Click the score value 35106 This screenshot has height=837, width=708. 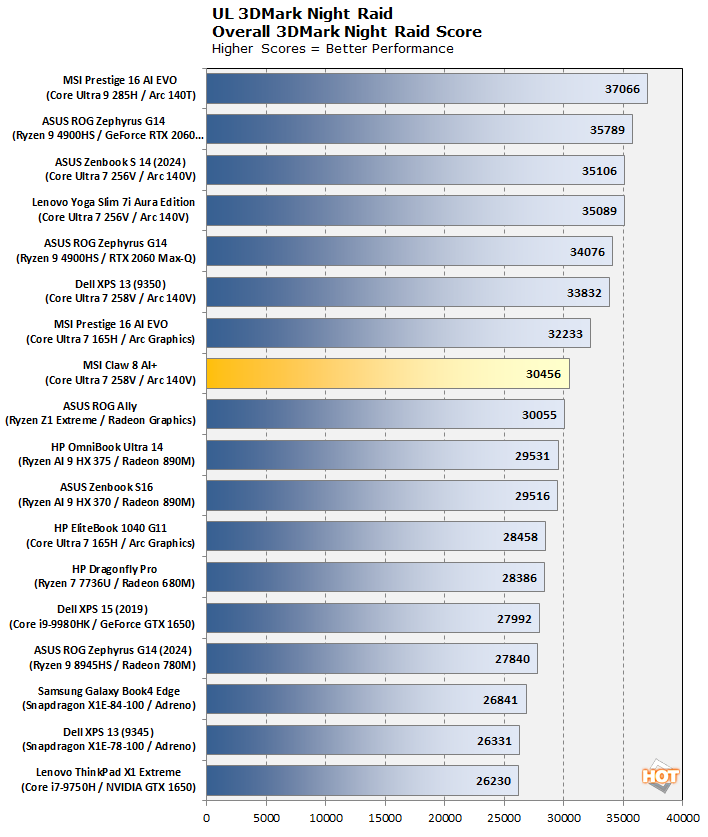tap(599, 171)
